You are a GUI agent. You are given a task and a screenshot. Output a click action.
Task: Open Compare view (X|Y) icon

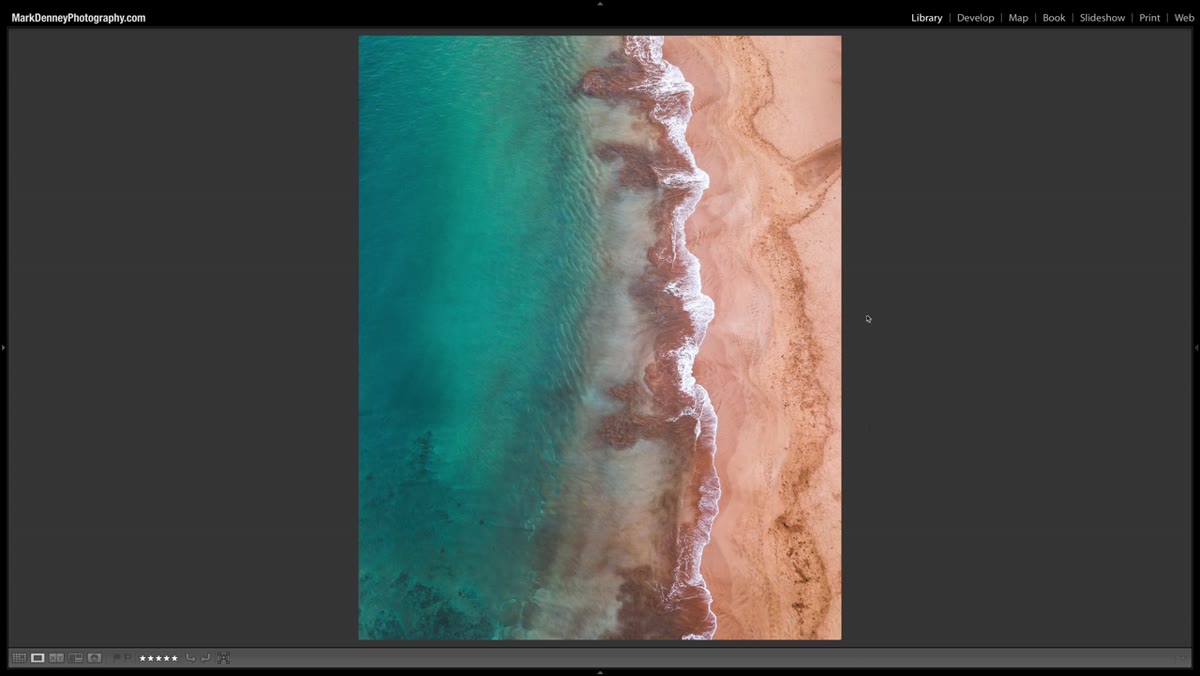coord(57,658)
